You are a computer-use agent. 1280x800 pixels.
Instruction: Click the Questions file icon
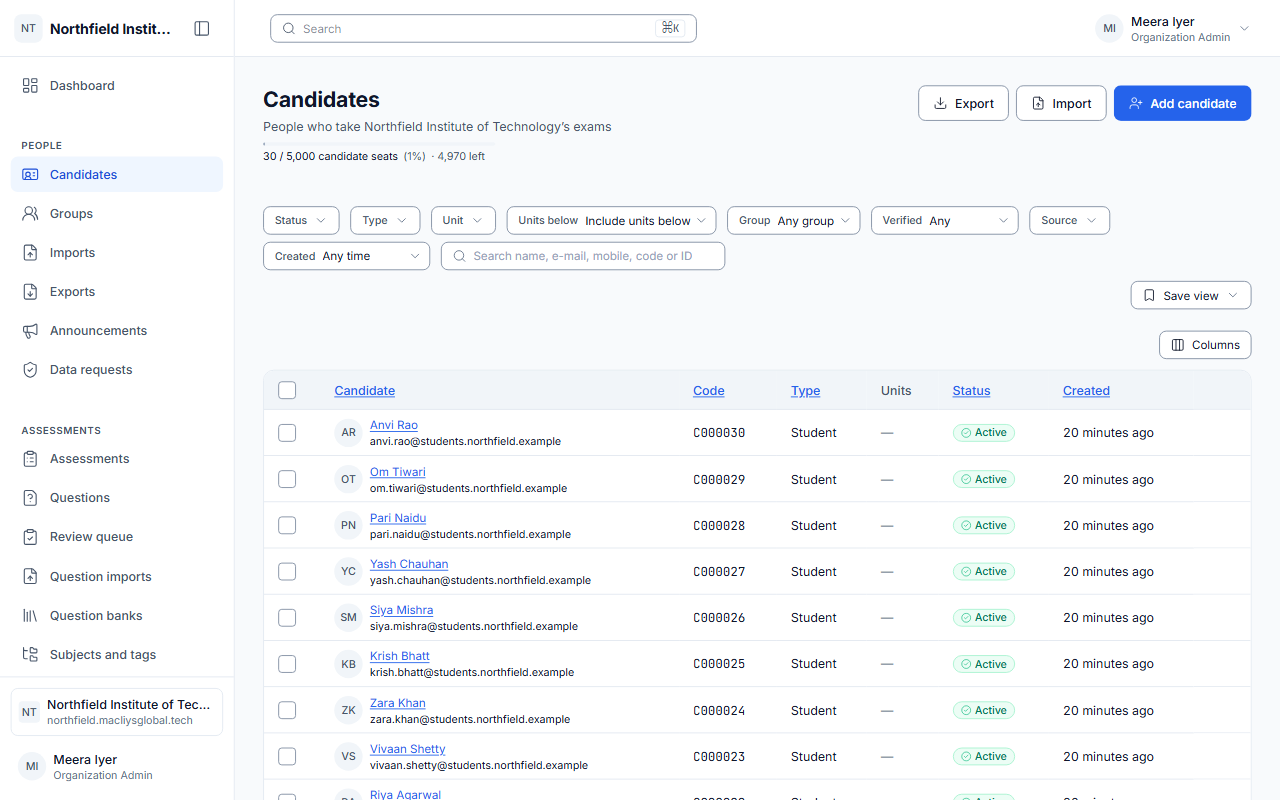30,498
